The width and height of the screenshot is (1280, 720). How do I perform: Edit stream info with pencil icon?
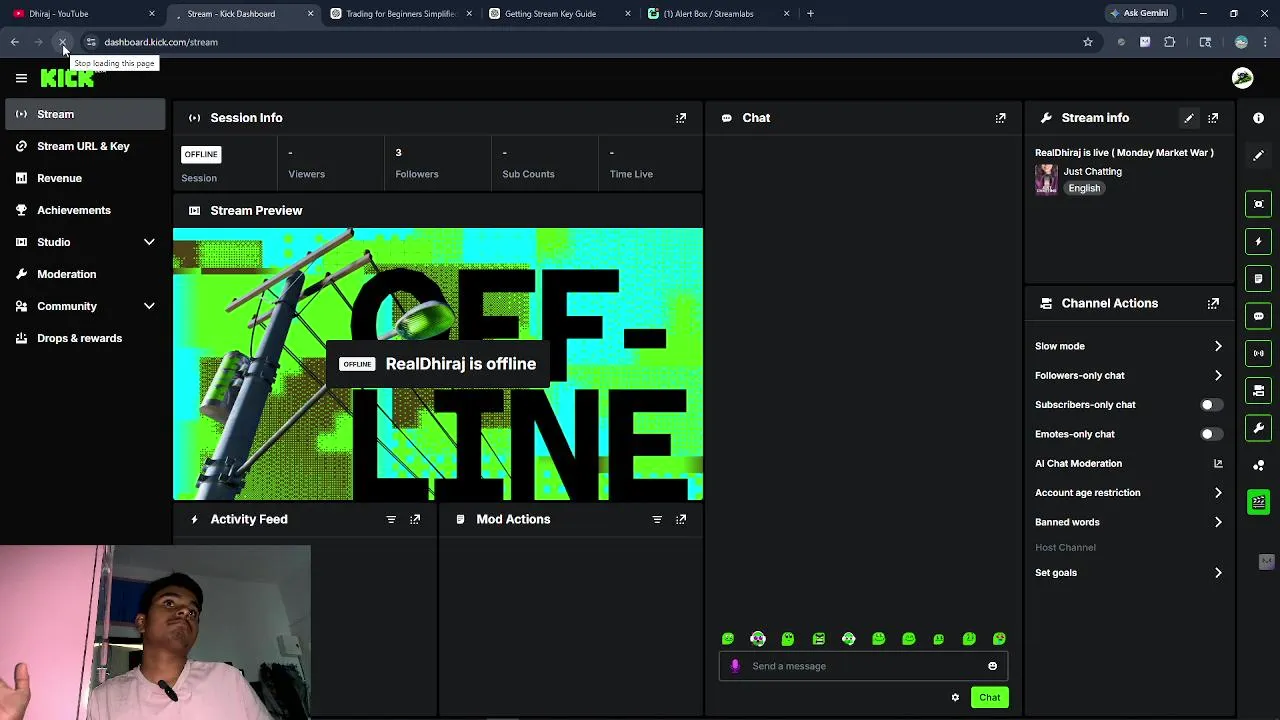pyautogui.click(x=1189, y=118)
